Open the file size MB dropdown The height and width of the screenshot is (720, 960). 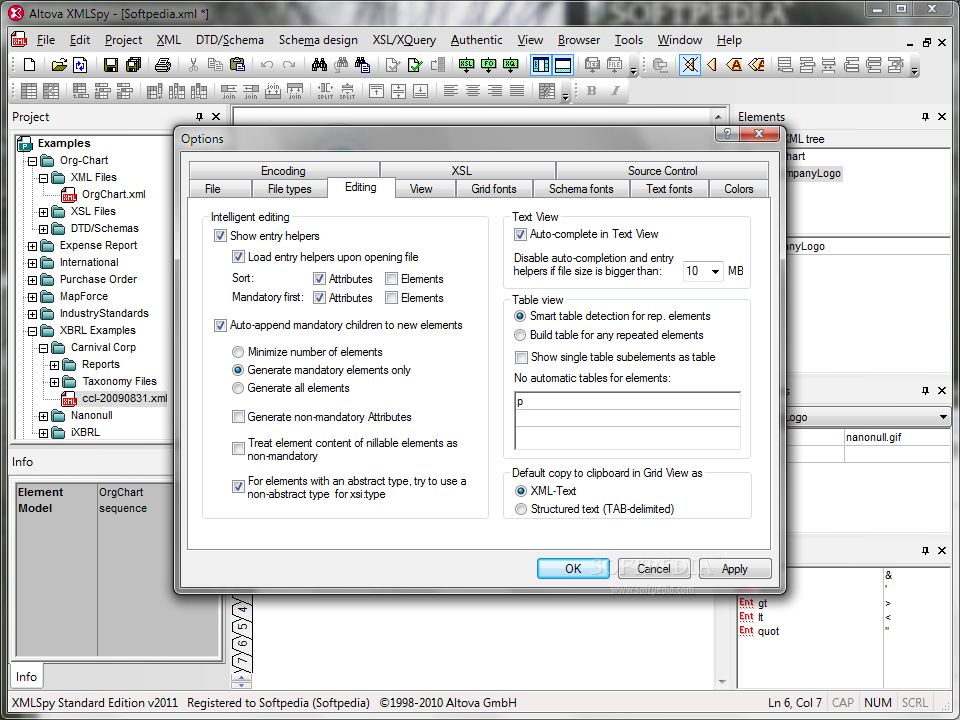(714, 271)
